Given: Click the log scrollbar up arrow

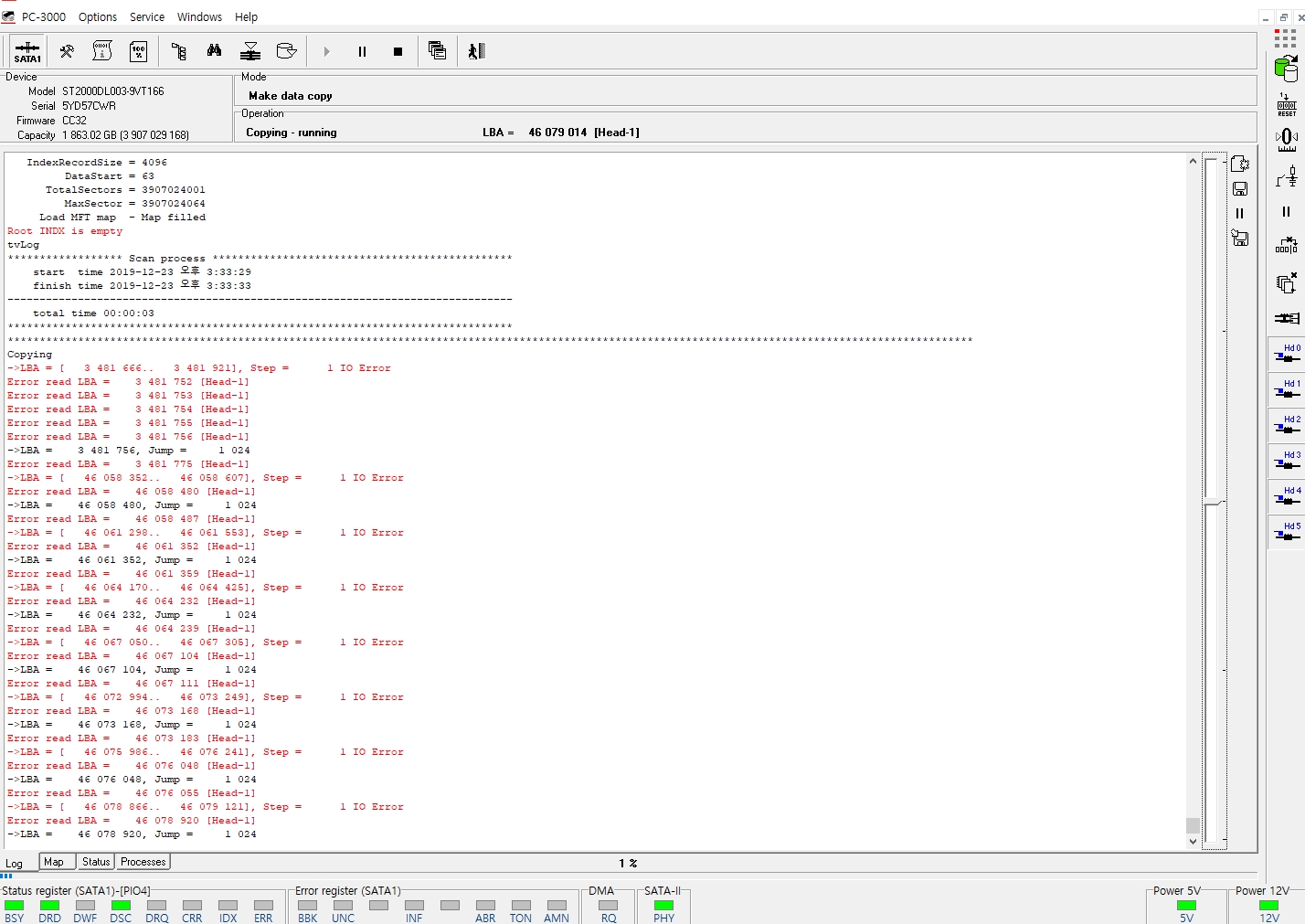Looking at the screenshot, I should [x=1193, y=161].
